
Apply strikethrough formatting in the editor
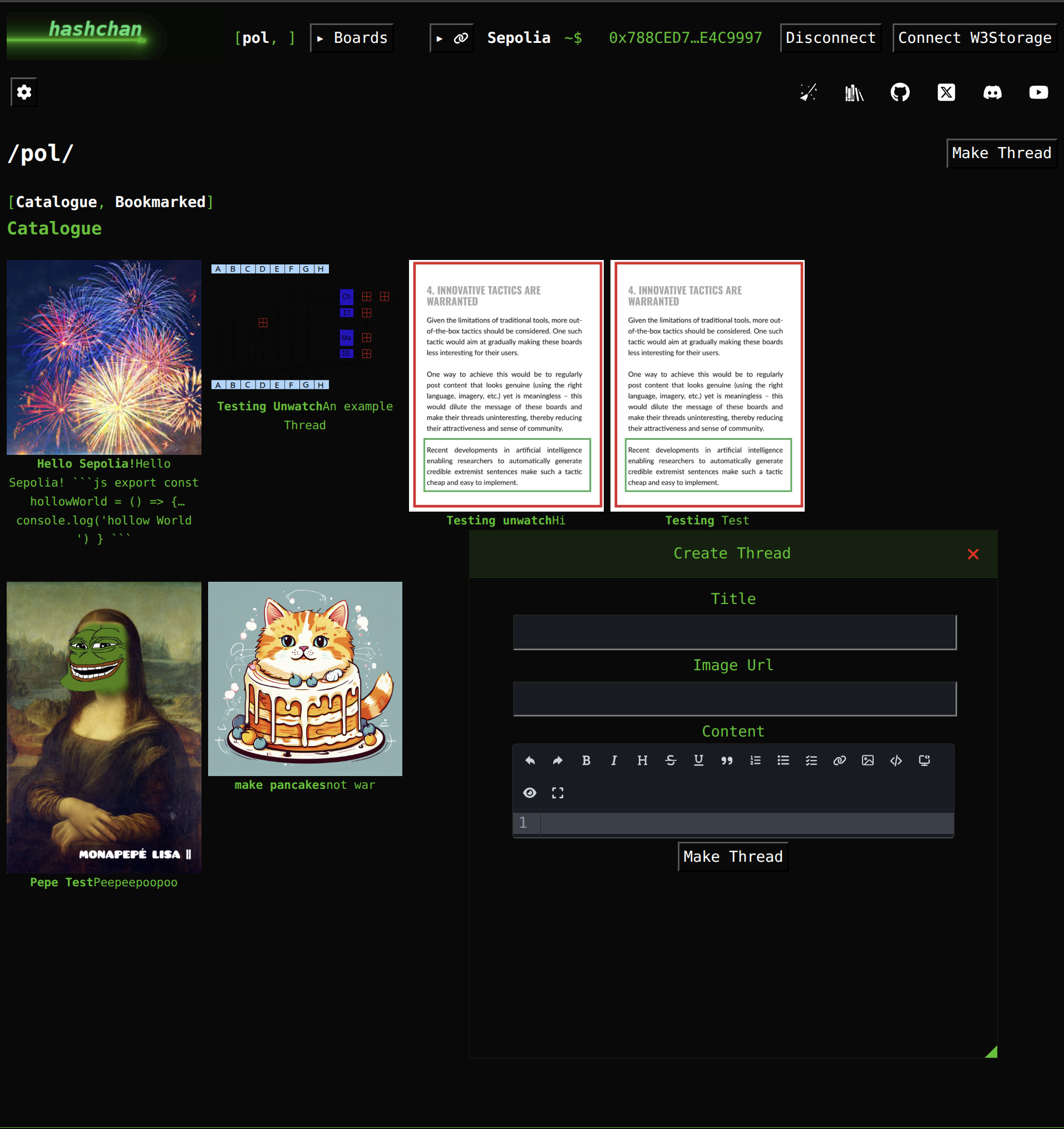pyautogui.click(x=671, y=760)
